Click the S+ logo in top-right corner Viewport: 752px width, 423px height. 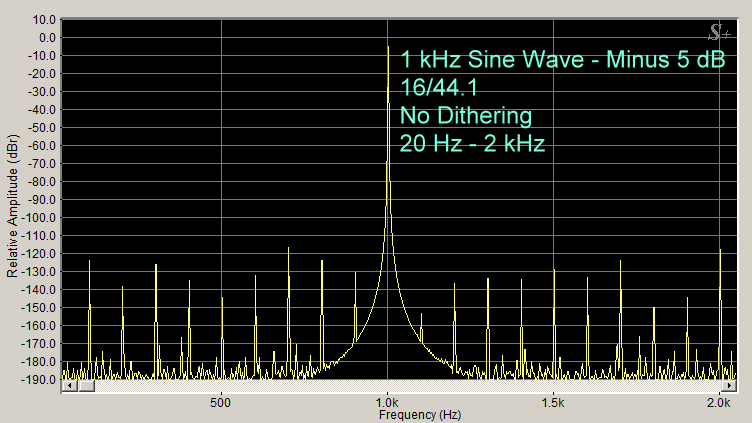coord(718,31)
